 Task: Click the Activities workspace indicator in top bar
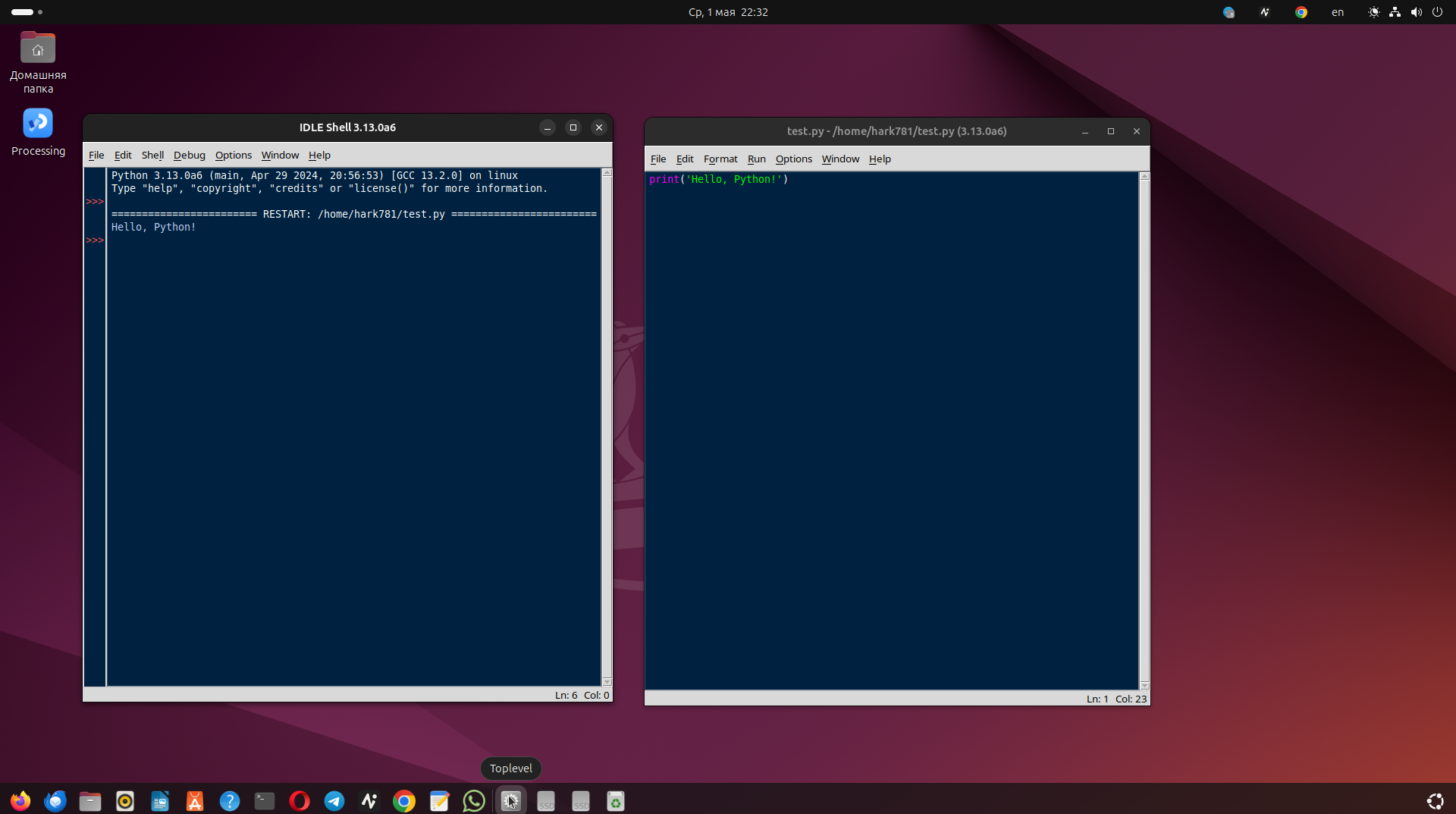[x=27, y=12]
